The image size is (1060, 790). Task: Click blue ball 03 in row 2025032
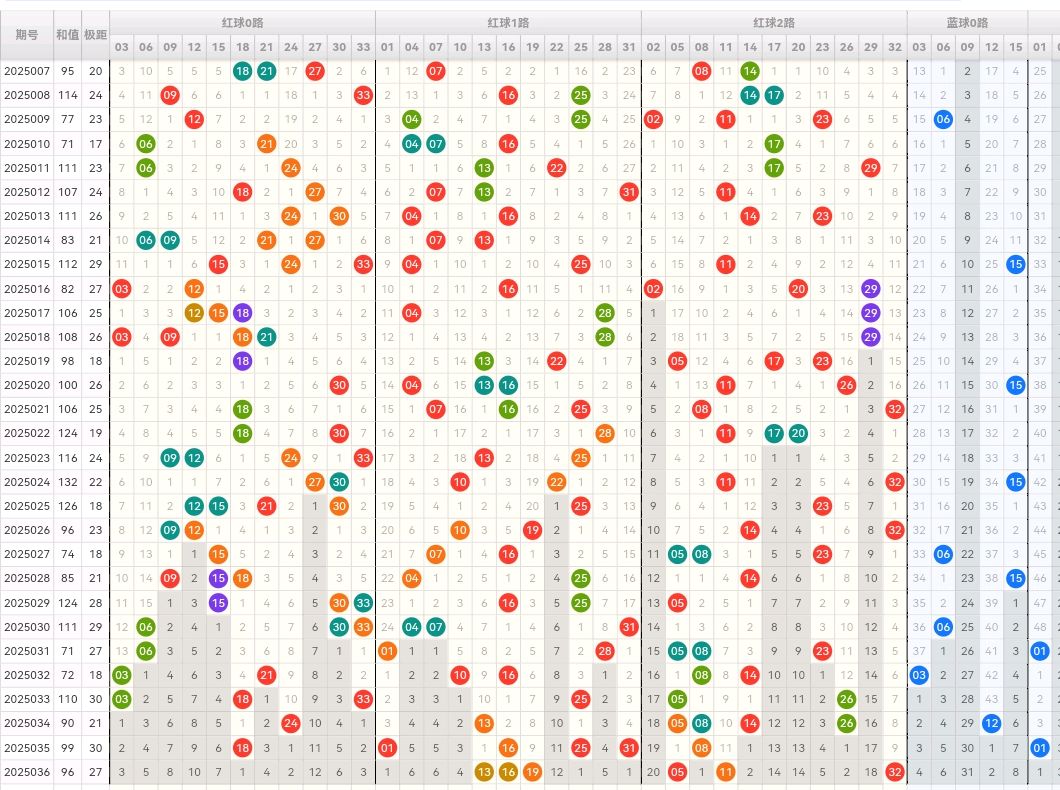919,675
